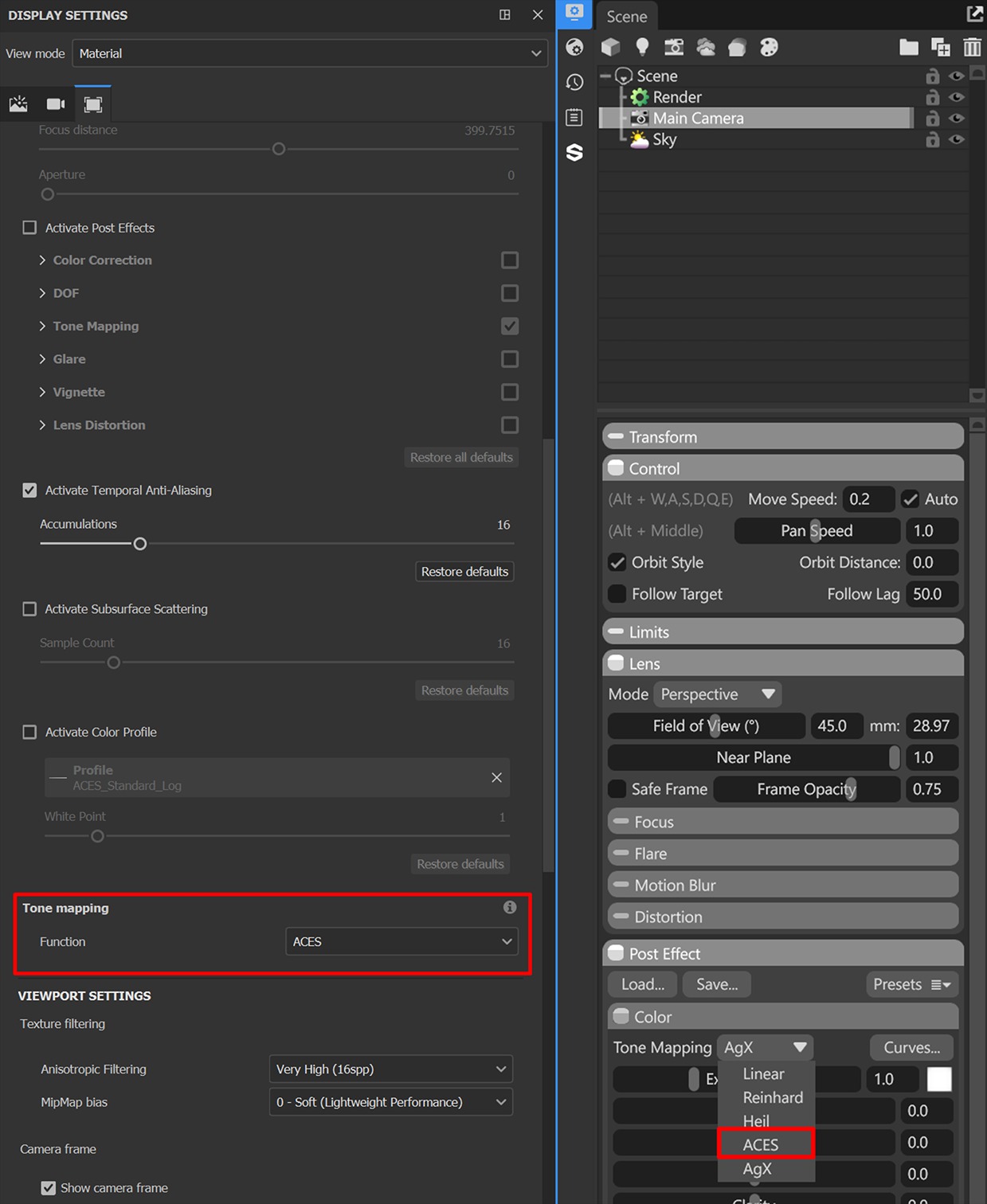Open the View mode dropdown
The height and width of the screenshot is (1204, 987).
pyautogui.click(x=309, y=53)
